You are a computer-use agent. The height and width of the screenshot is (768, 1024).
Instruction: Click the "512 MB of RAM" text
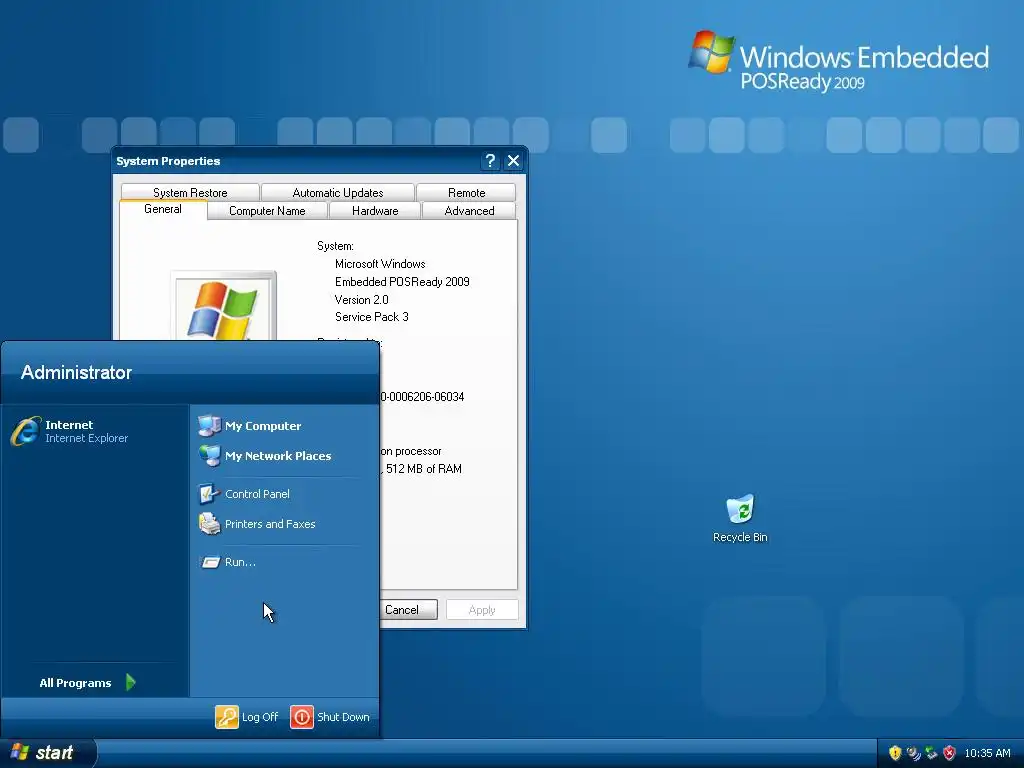[x=424, y=469]
